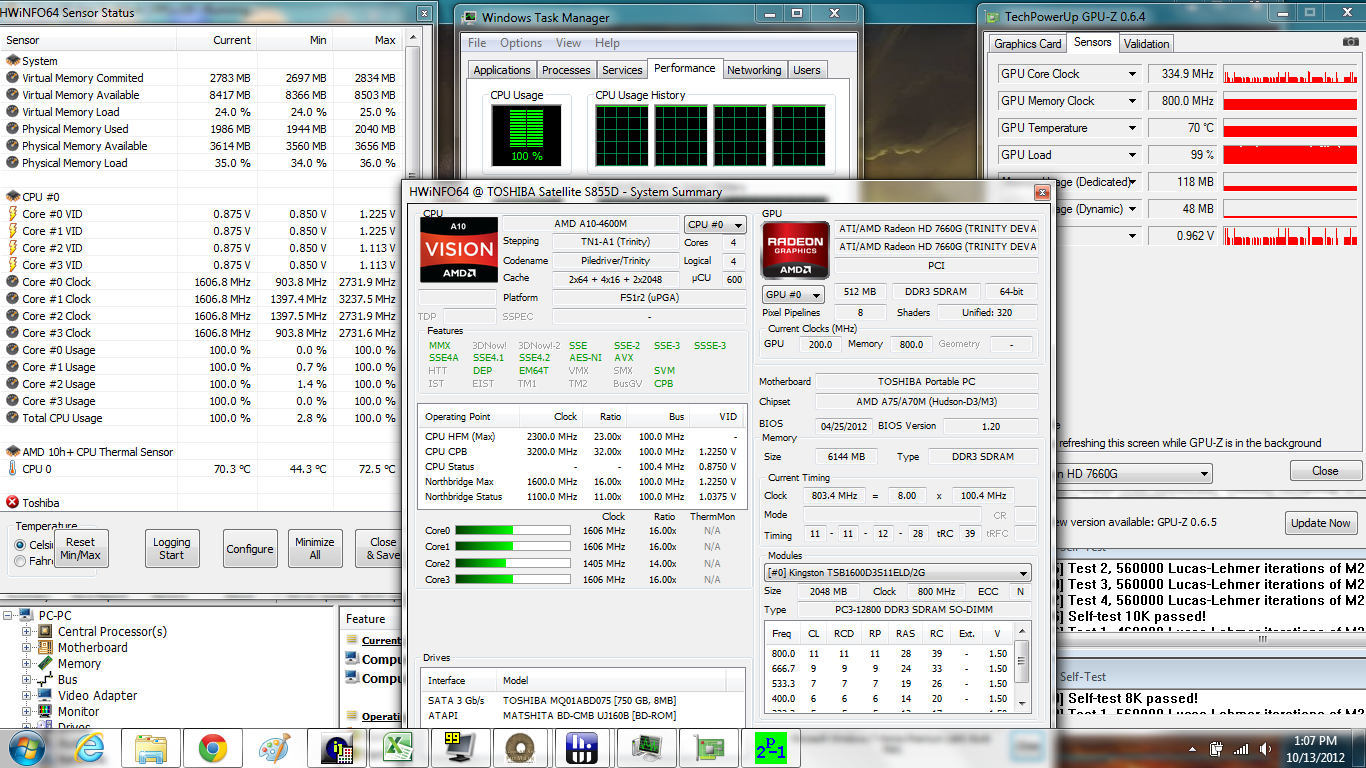1366x768 pixels.
Task: Open GPU-Z Graphics Card tab
Action: 1027,44
